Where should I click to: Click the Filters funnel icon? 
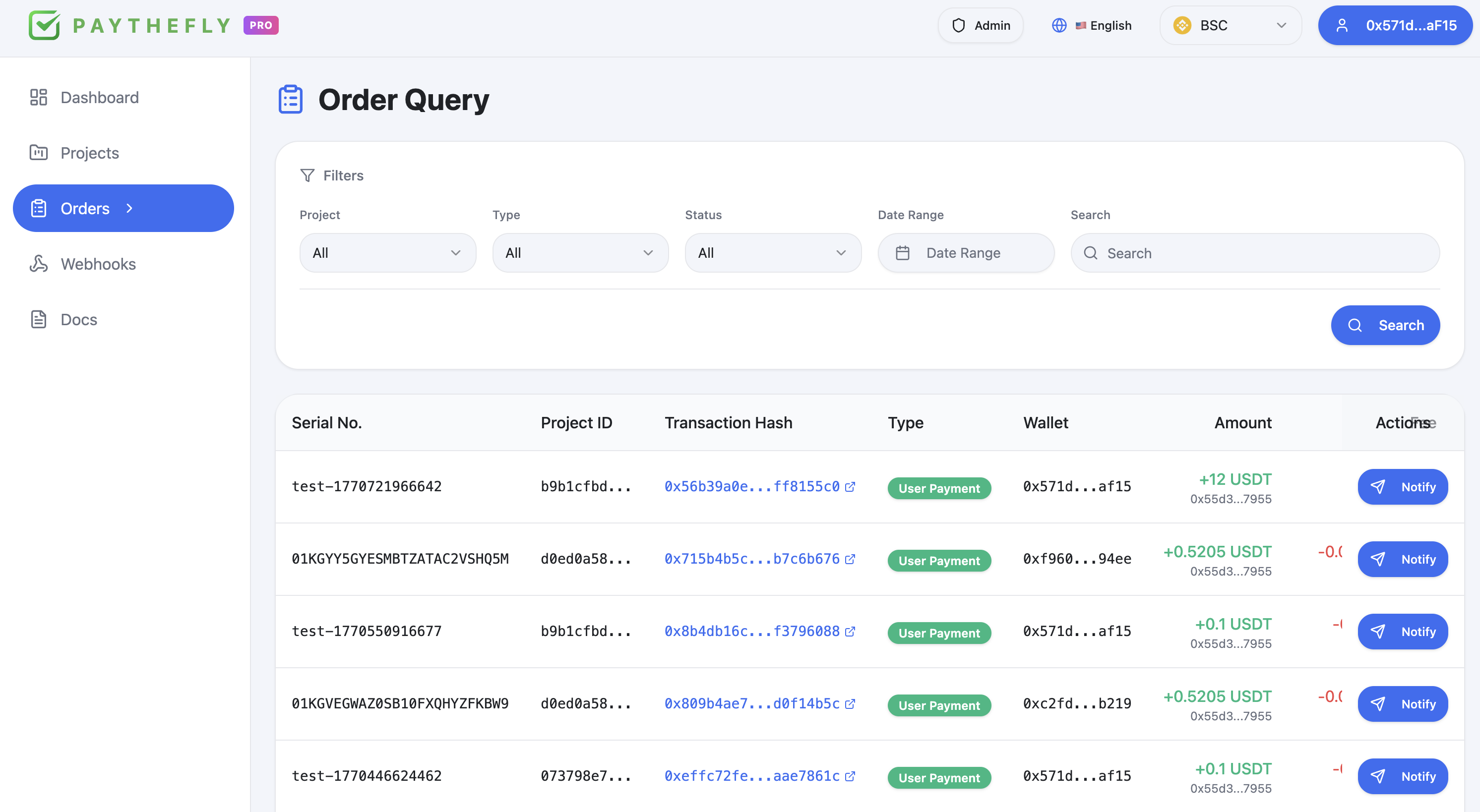(x=308, y=175)
